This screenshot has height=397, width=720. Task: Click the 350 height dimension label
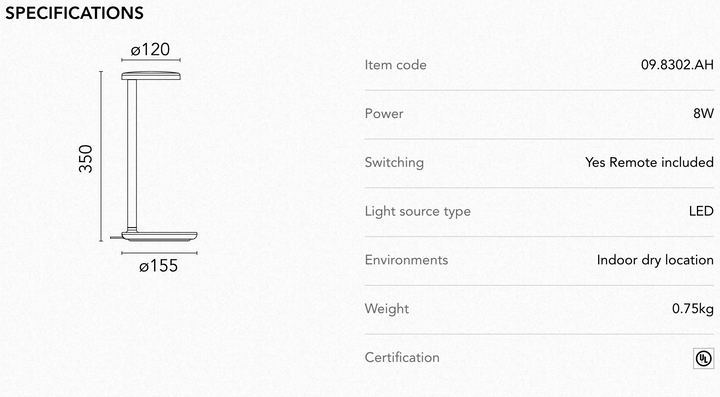[x=86, y=159]
